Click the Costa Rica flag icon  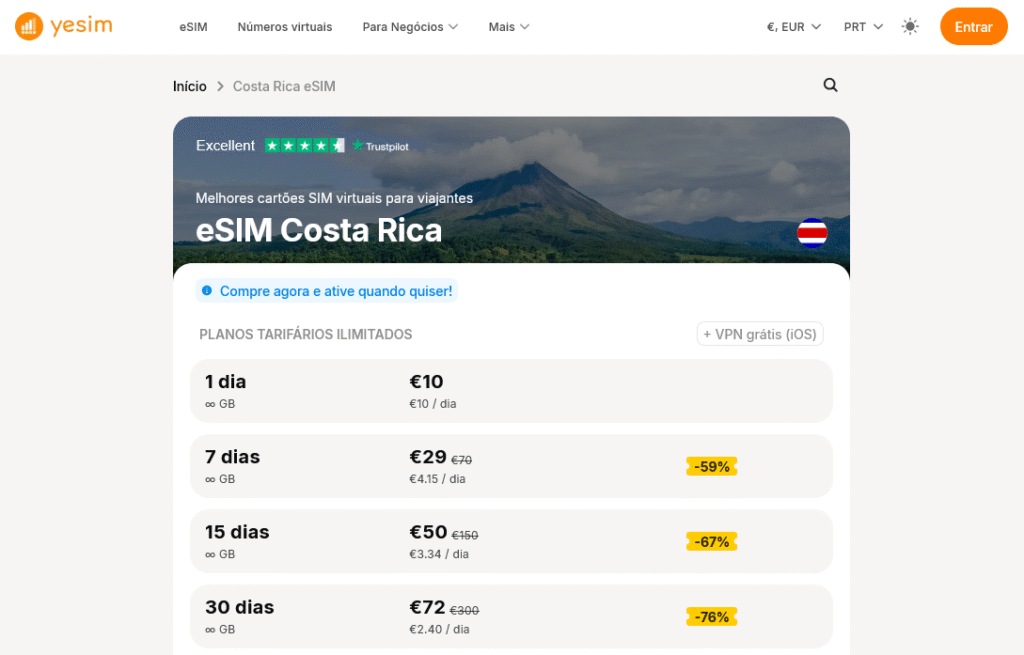point(813,232)
